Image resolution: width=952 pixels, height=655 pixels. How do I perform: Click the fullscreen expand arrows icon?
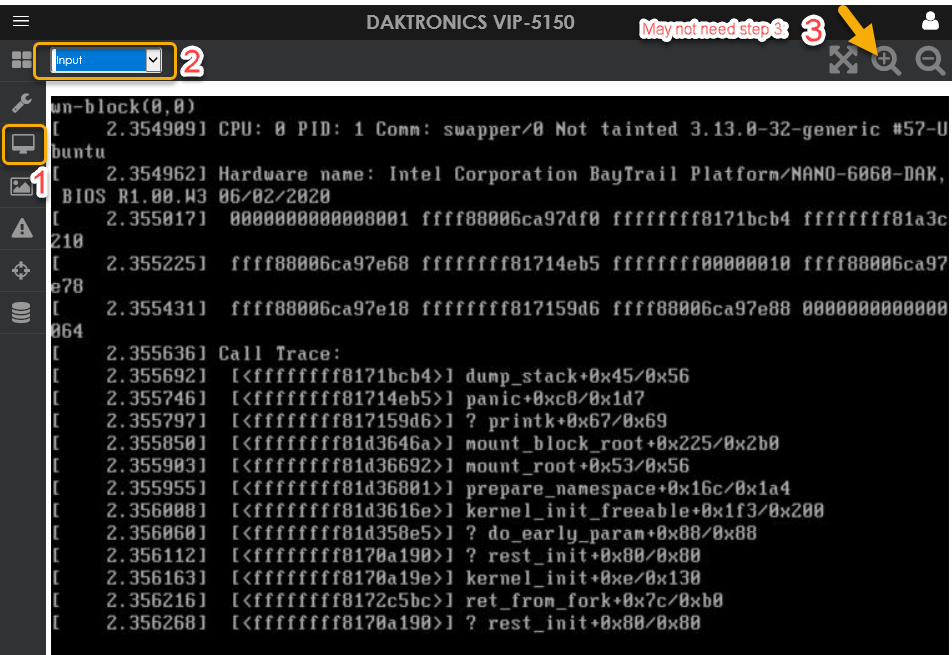click(843, 61)
